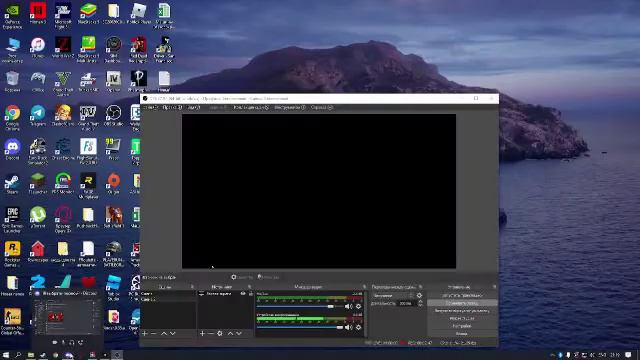Select the second scene in Scenes list
This screenshot has width=640, height=360.
click(x=168, y=299)
